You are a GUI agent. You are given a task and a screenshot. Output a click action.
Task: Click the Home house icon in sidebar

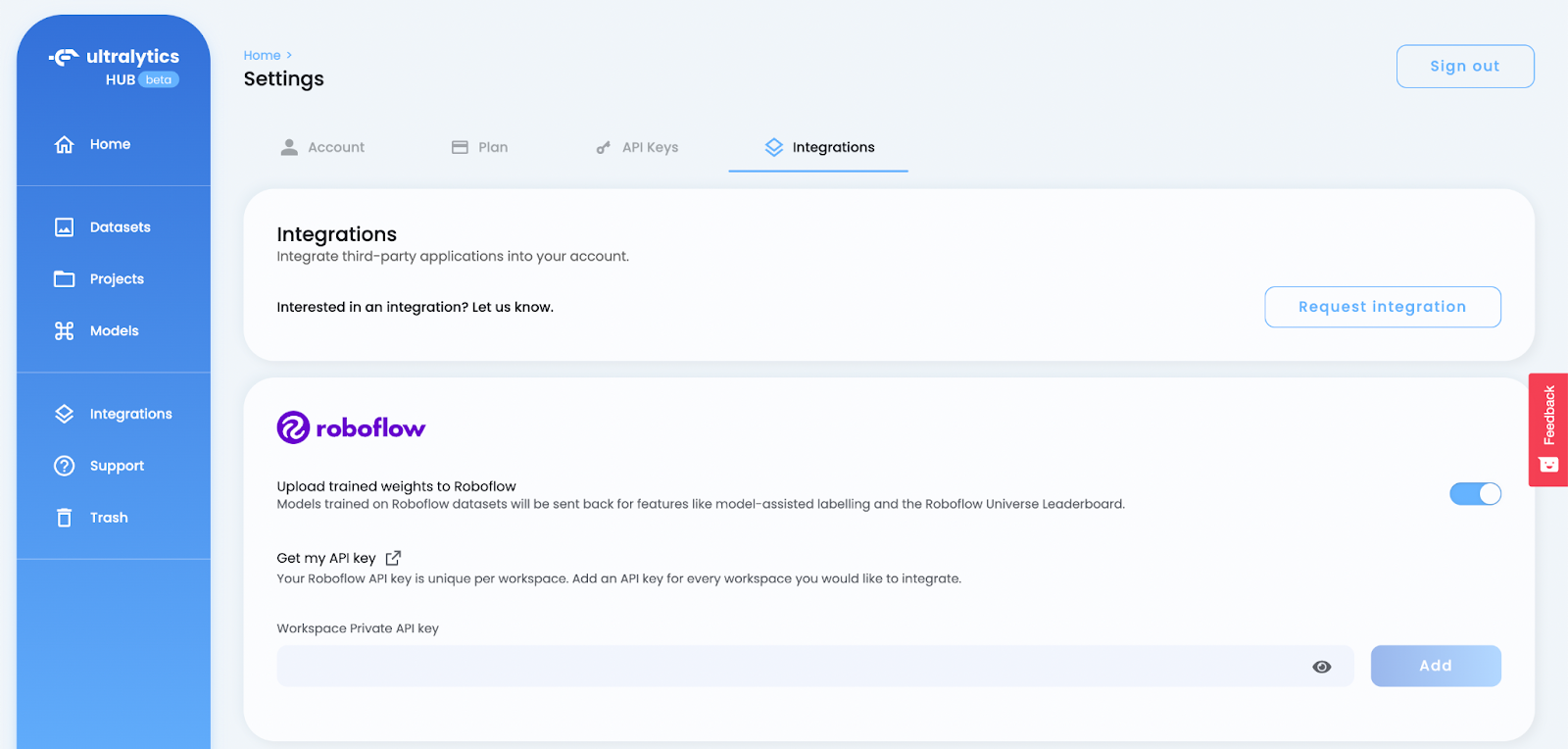[x=65, y=144]
